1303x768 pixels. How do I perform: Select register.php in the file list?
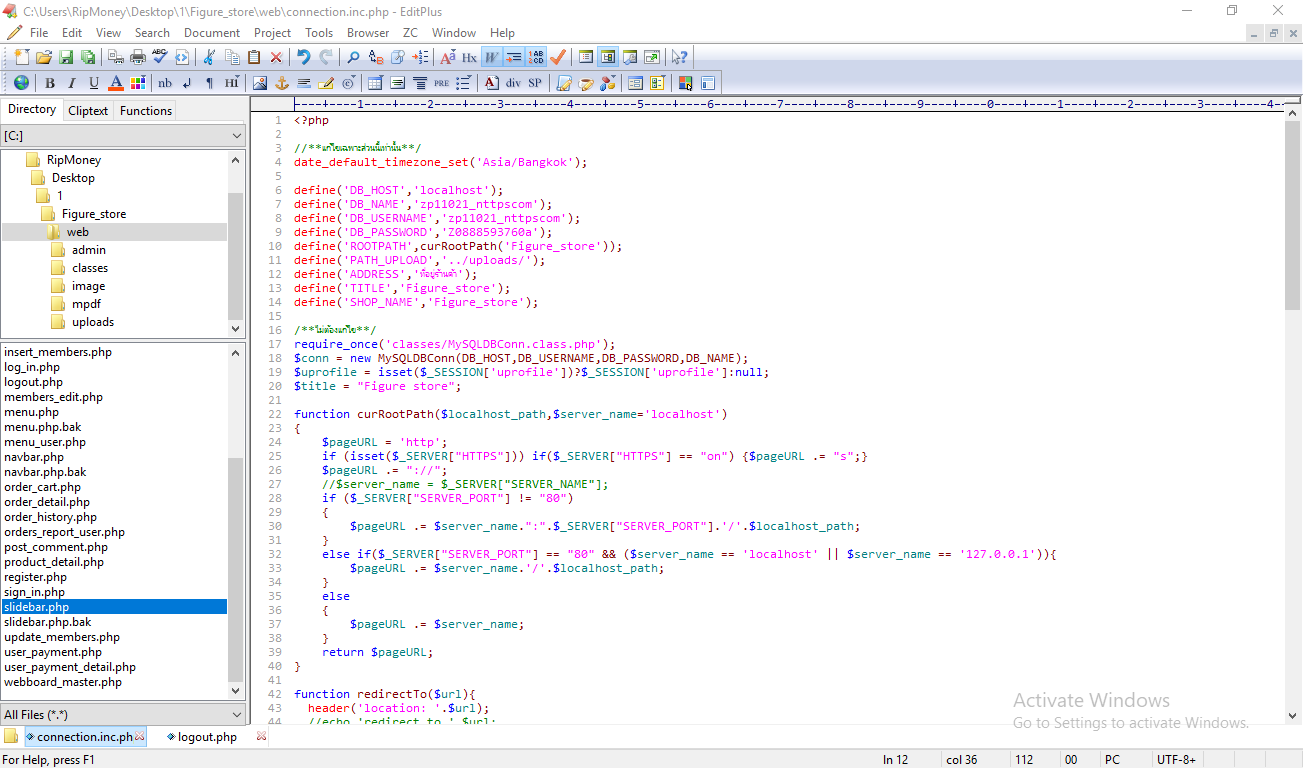click(36, 577)
